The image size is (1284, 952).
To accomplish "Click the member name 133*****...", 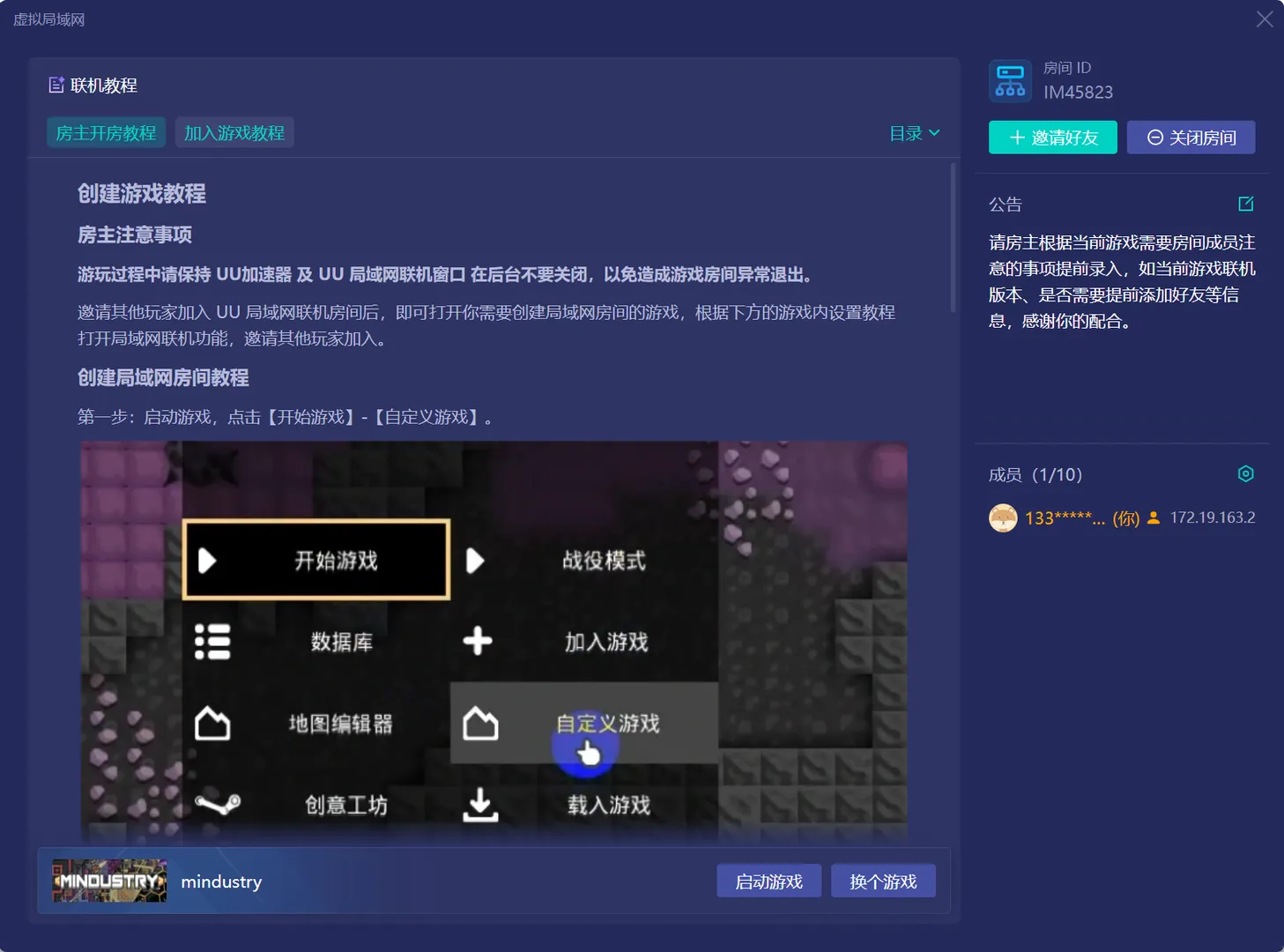I will click(1065, 518).
